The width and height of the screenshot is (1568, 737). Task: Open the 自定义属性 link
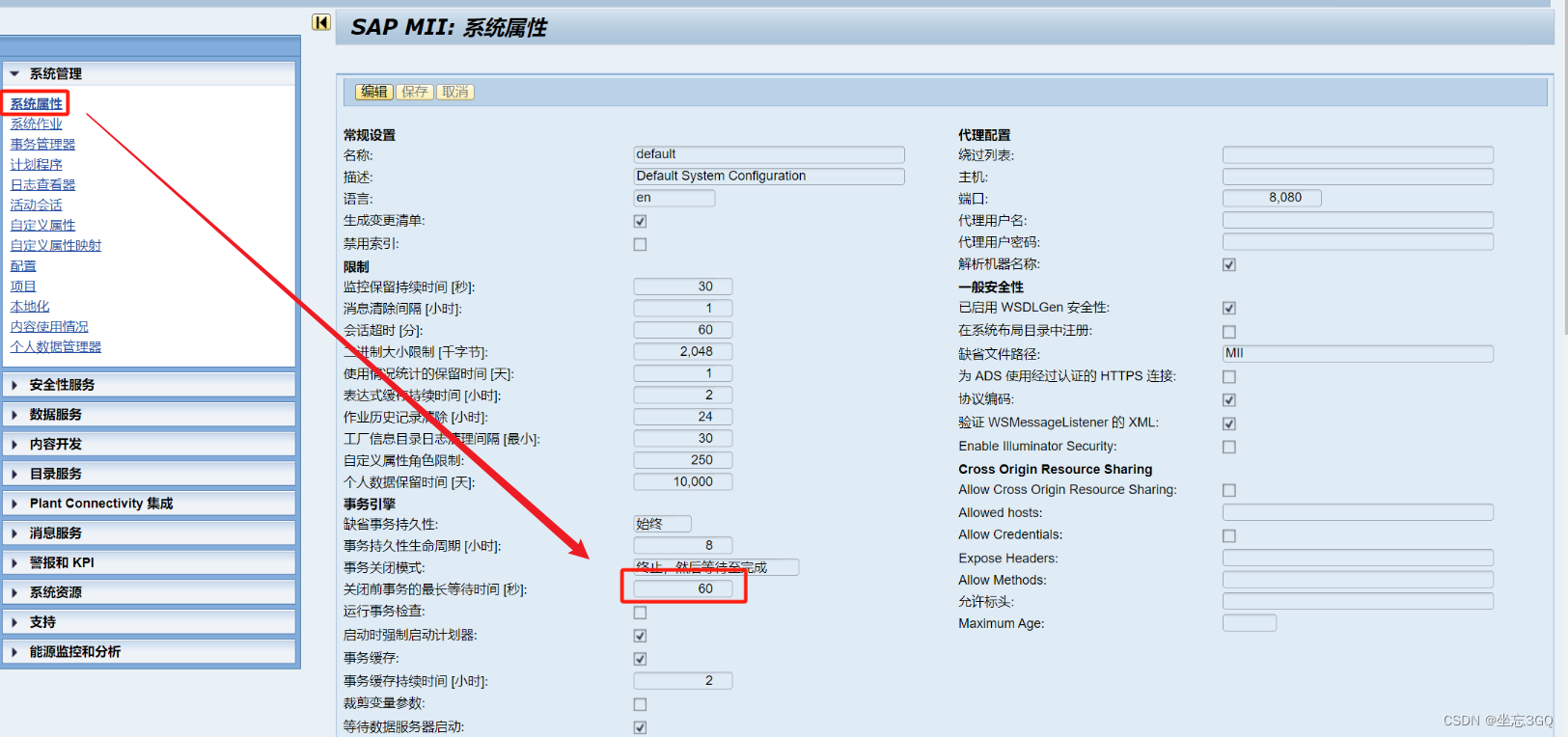[x=42, y=225]
